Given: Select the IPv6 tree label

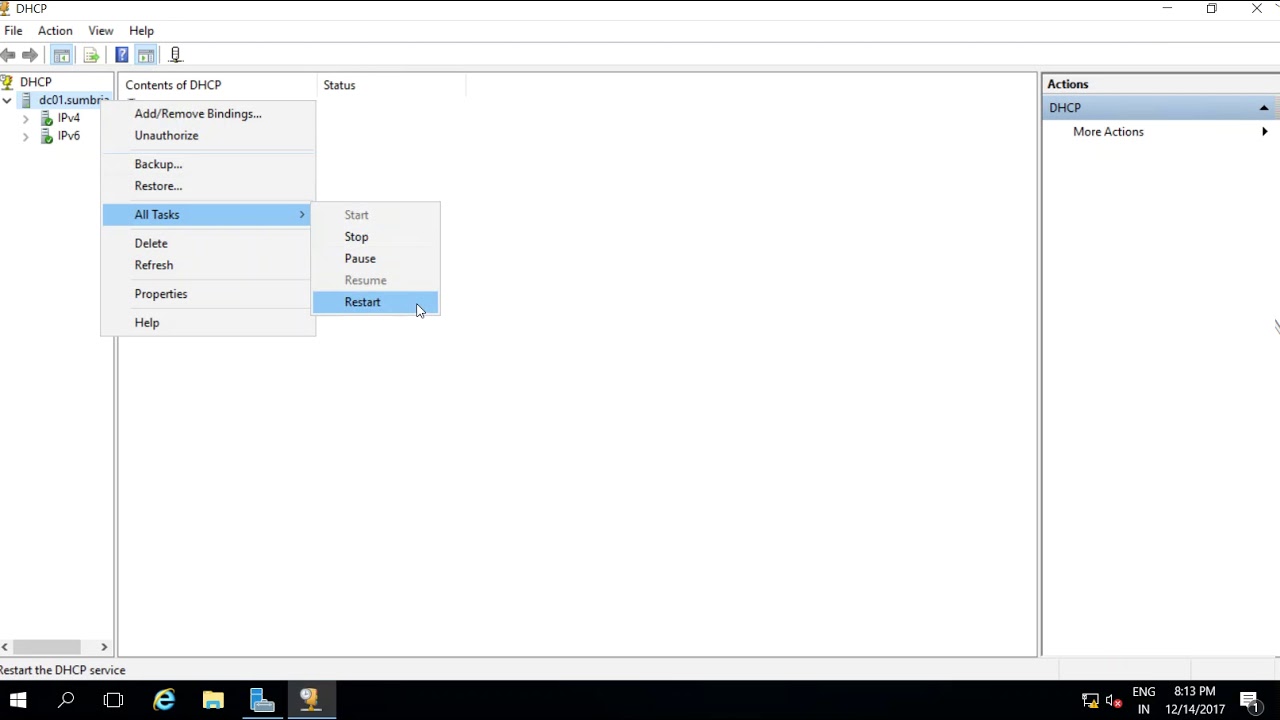Looking at the screenshot, I should pos(68,136).
